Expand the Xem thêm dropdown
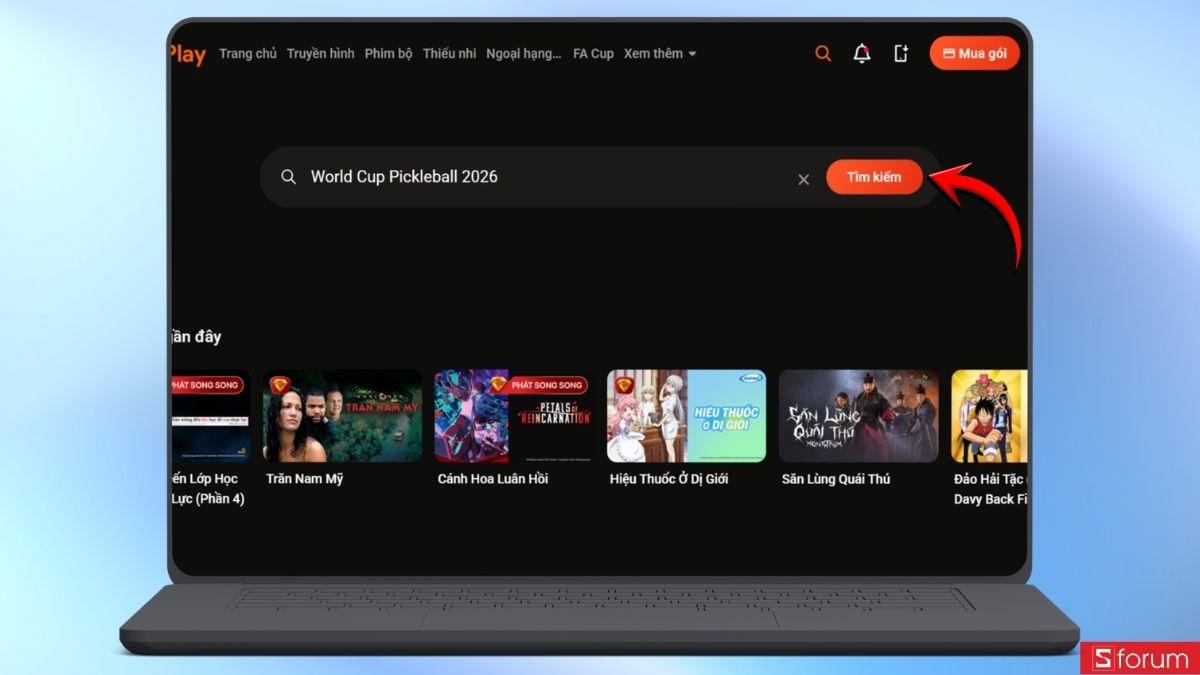 point(660,54)
